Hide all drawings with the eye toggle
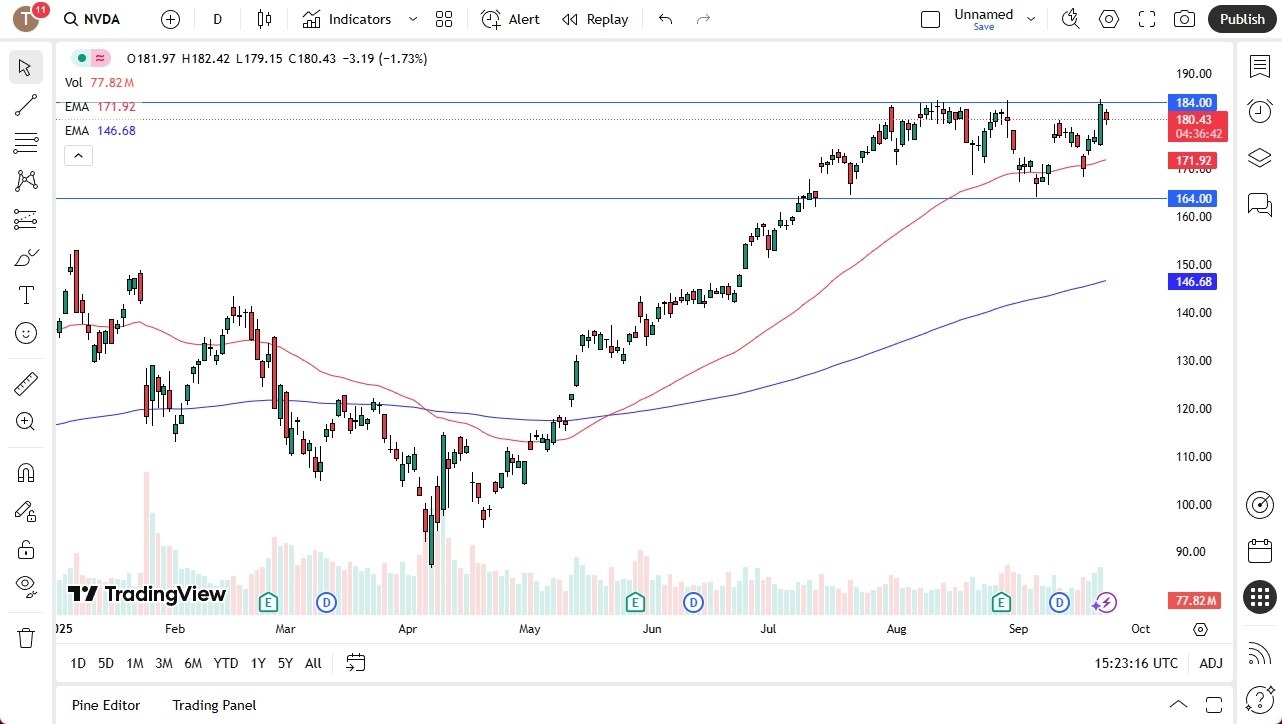1282x724 pixels. tap(25, 588)
